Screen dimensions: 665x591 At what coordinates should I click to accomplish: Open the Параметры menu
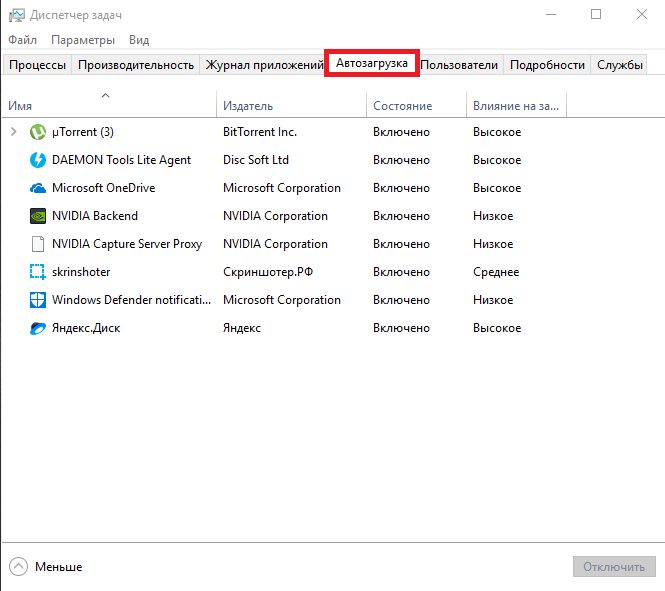pos(83,40)
